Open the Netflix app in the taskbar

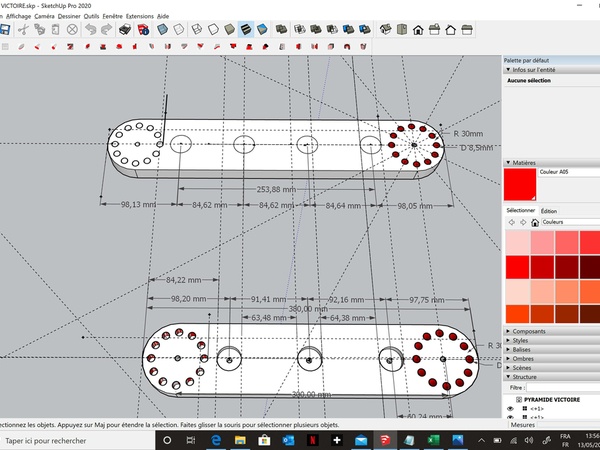coord(312,440)
